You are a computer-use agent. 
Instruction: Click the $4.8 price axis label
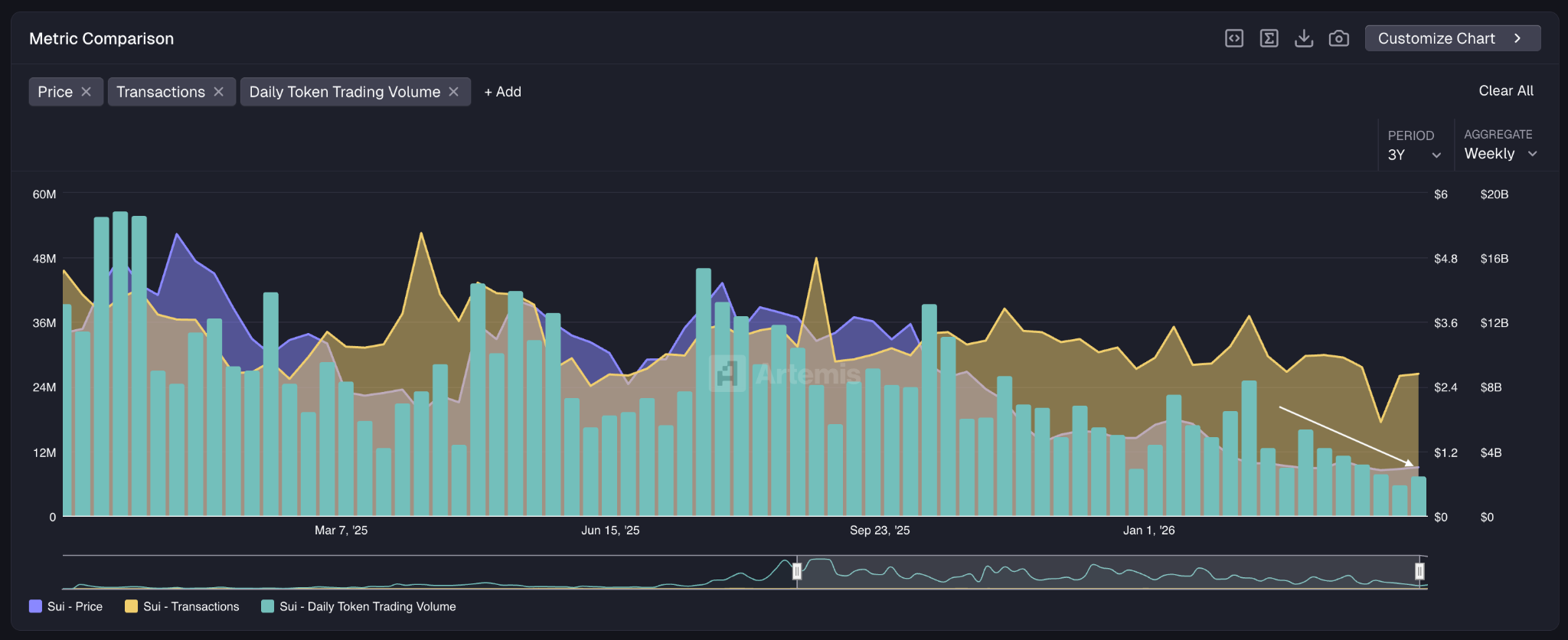(1445, 259)
